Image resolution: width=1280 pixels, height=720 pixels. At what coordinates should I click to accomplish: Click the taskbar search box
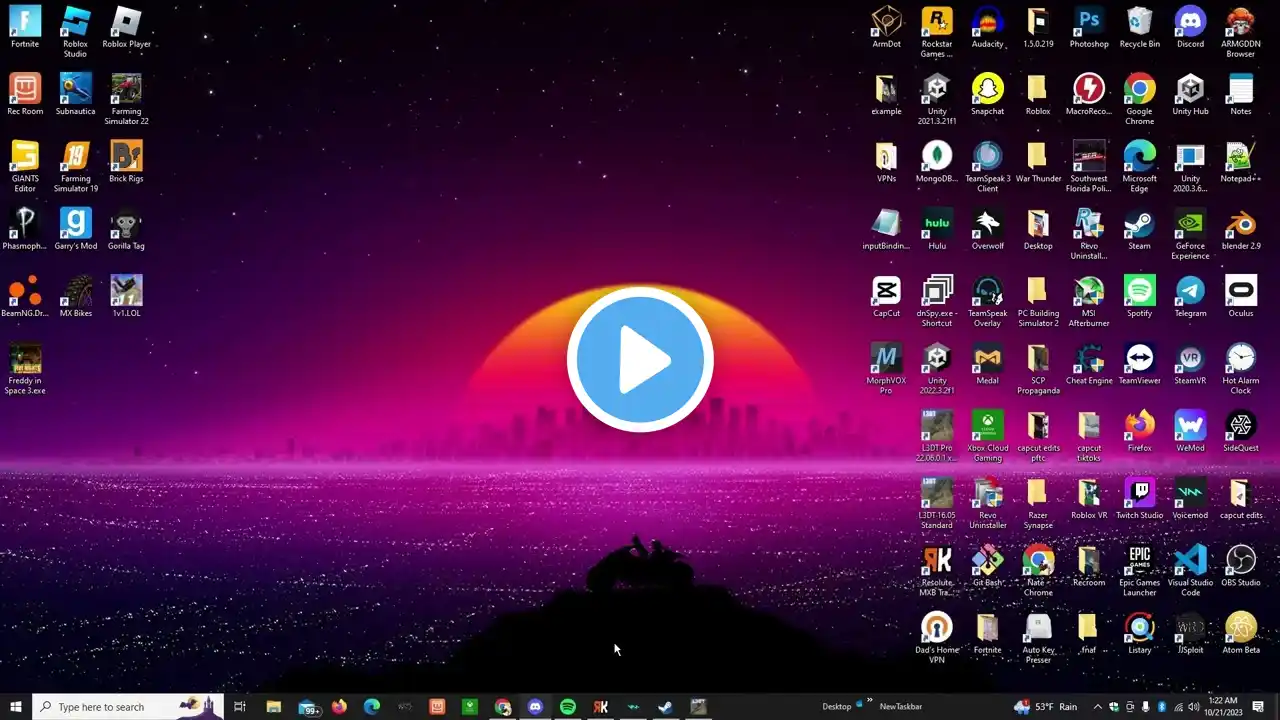coord(128,707)
